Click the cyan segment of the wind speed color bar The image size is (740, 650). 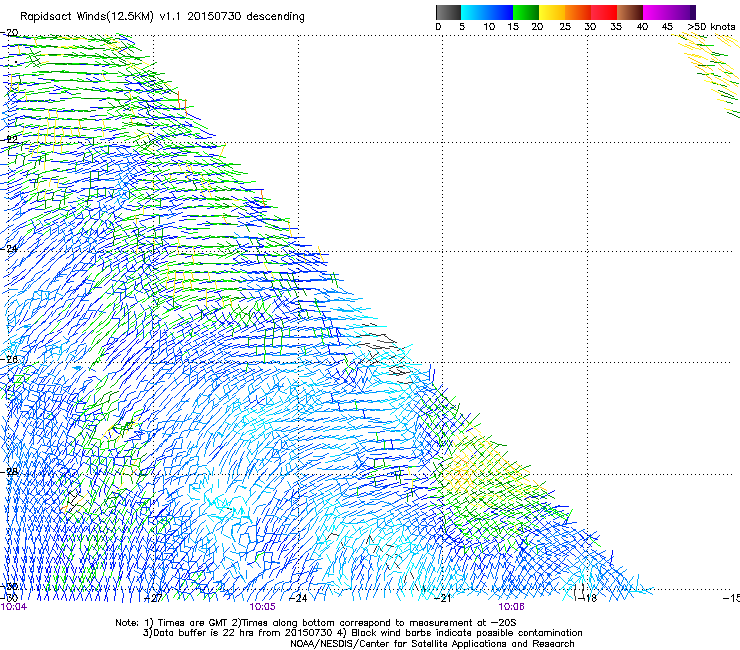tap(473, 12)
